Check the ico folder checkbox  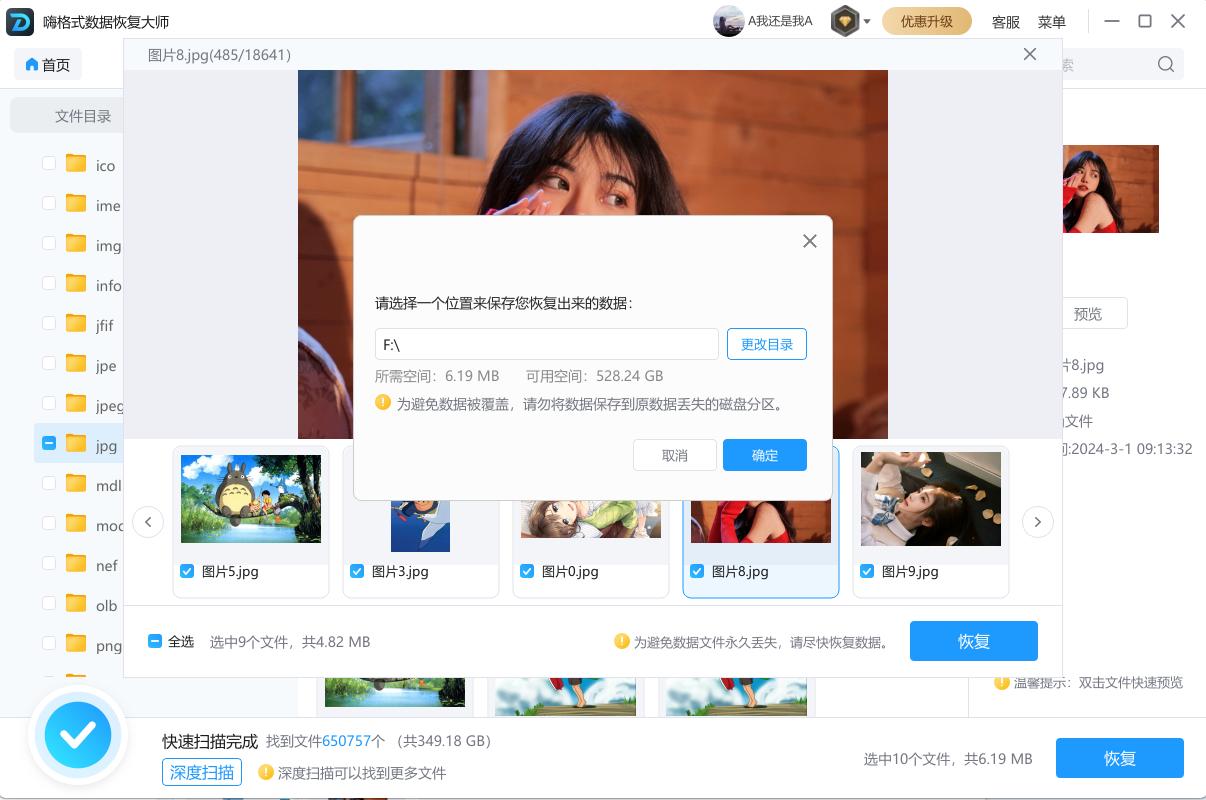(49, 163)
